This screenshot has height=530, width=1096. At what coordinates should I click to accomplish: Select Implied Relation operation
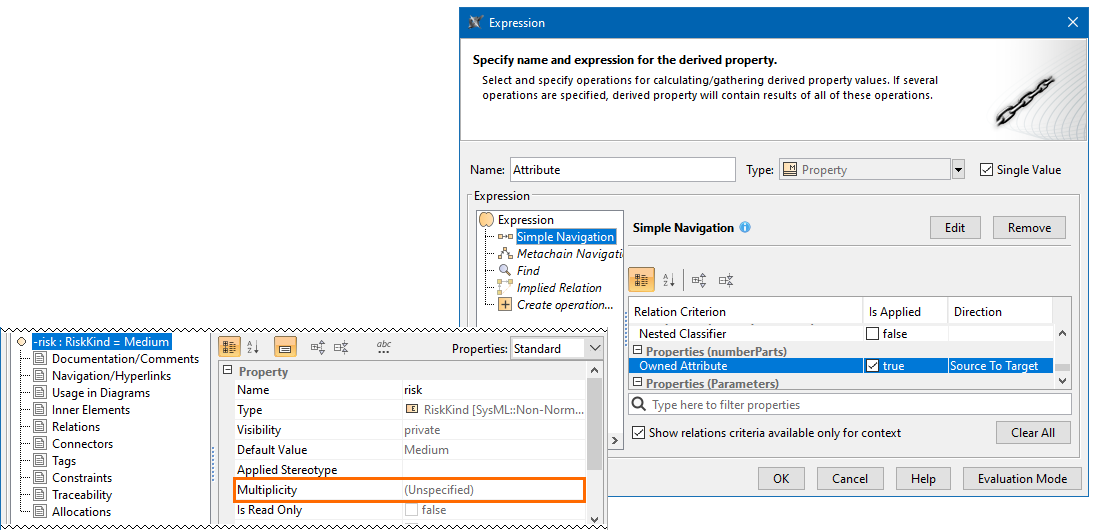558,287
